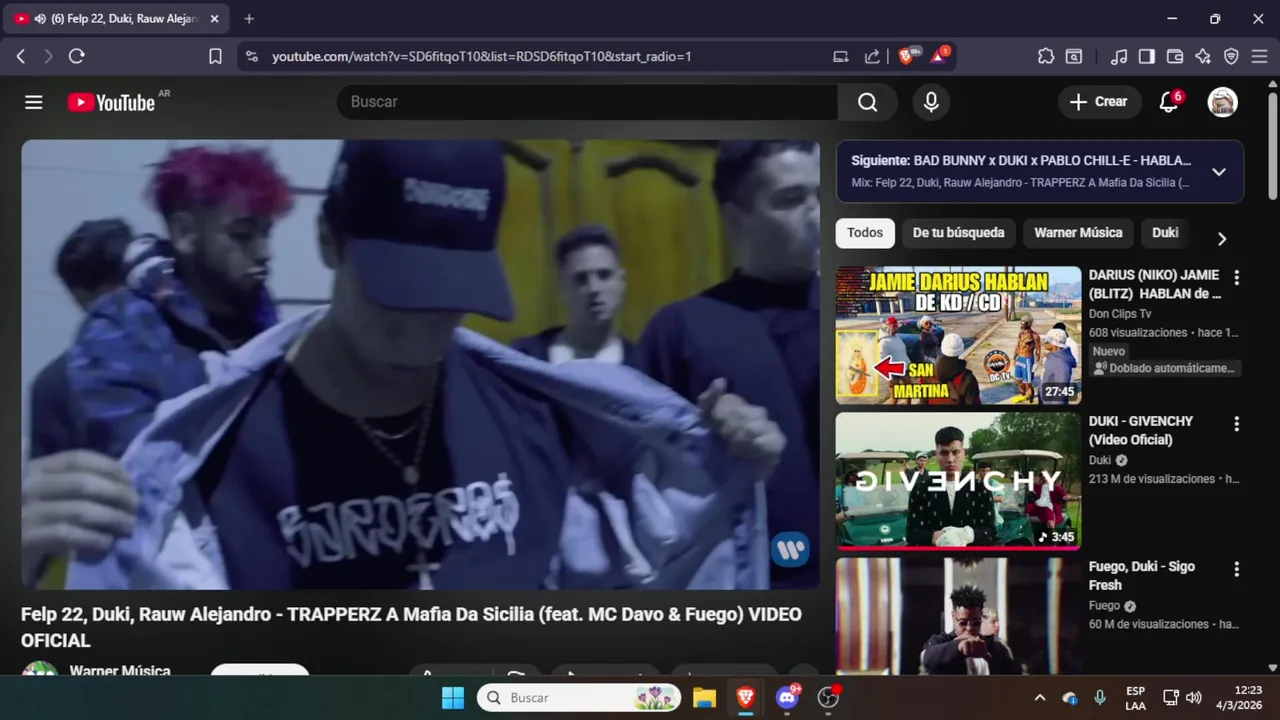Image resolution: width=1280 pixels, height=720 pixels.
Task: Select the Felp 22, Duki tab
Action: click(118, 19)
